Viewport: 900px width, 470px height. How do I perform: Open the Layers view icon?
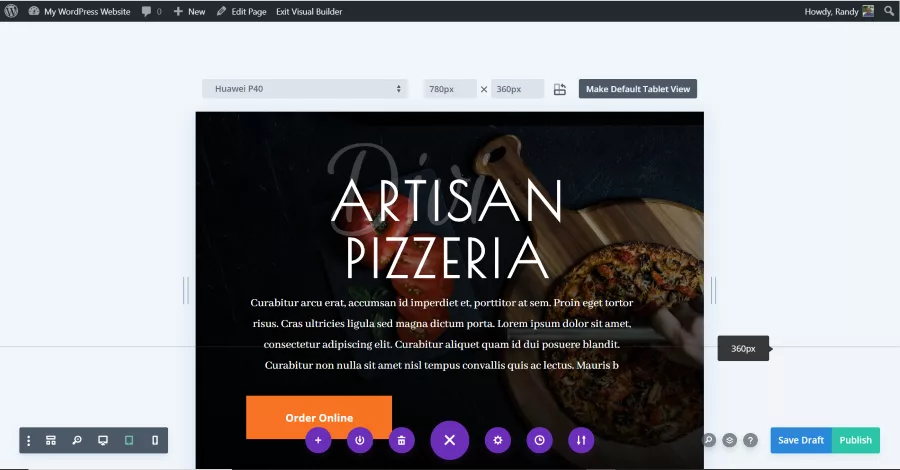coord(730,440)
